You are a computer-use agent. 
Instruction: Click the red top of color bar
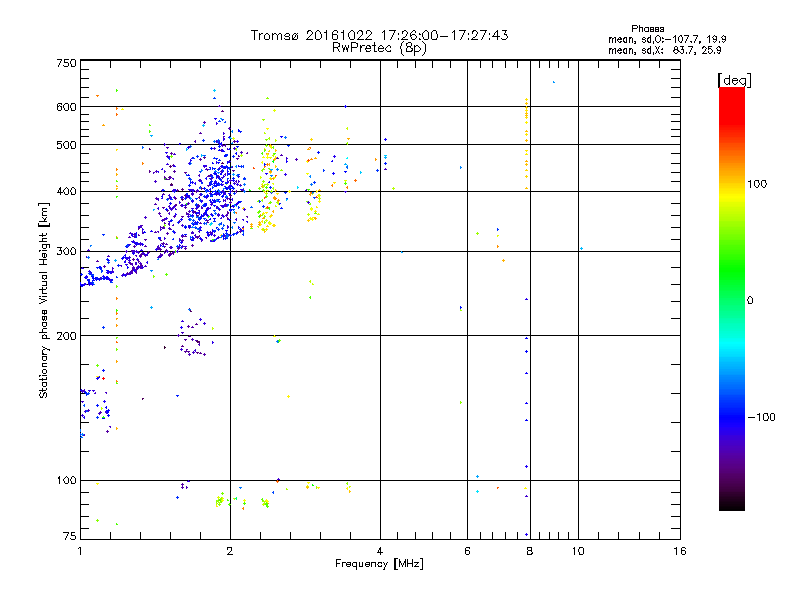(732, 102)
